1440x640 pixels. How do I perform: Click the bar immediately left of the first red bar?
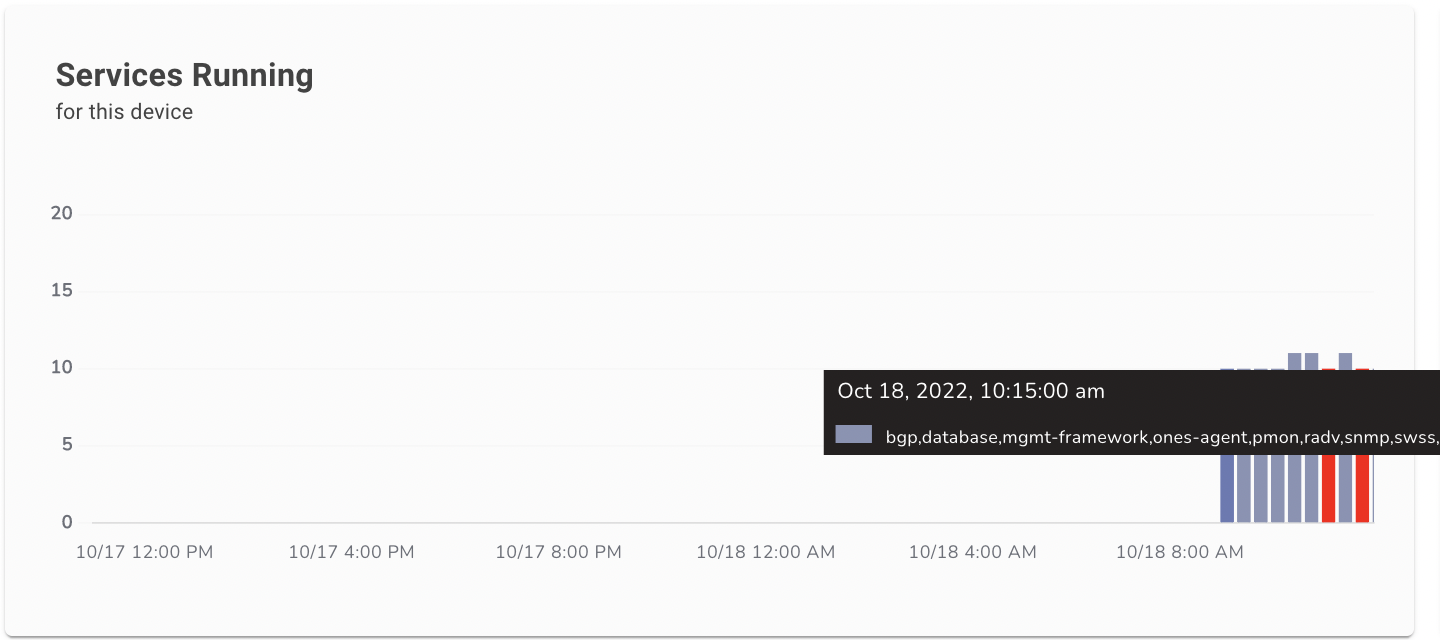click(x=1311, y=490)
